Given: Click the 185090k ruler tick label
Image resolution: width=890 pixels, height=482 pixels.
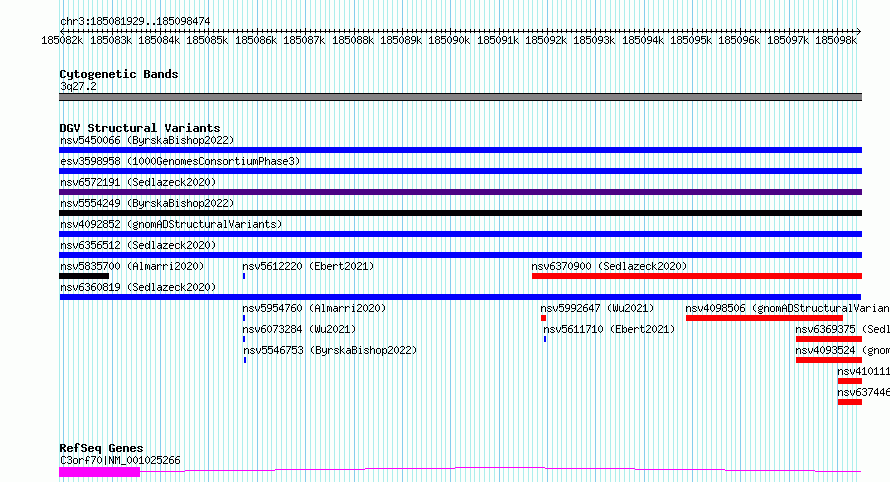Looking at the screenshot, I should pyautogui.click(x=449, y=40).
